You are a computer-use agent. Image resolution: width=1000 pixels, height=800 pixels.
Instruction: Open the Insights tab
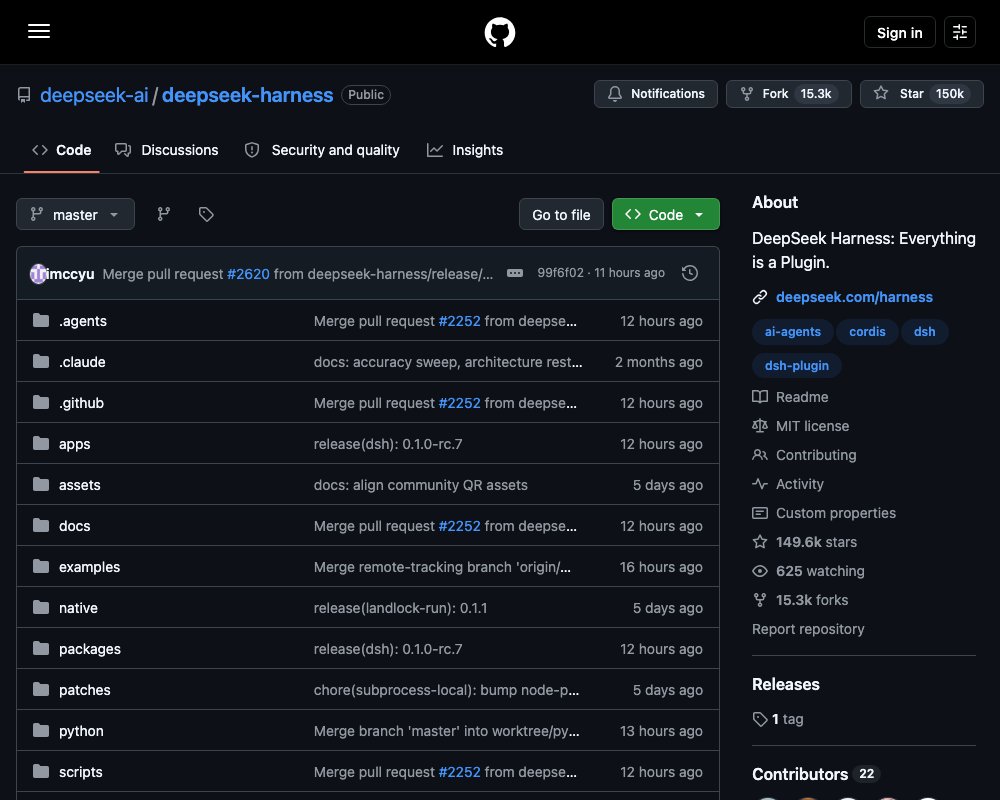[465, 150]
